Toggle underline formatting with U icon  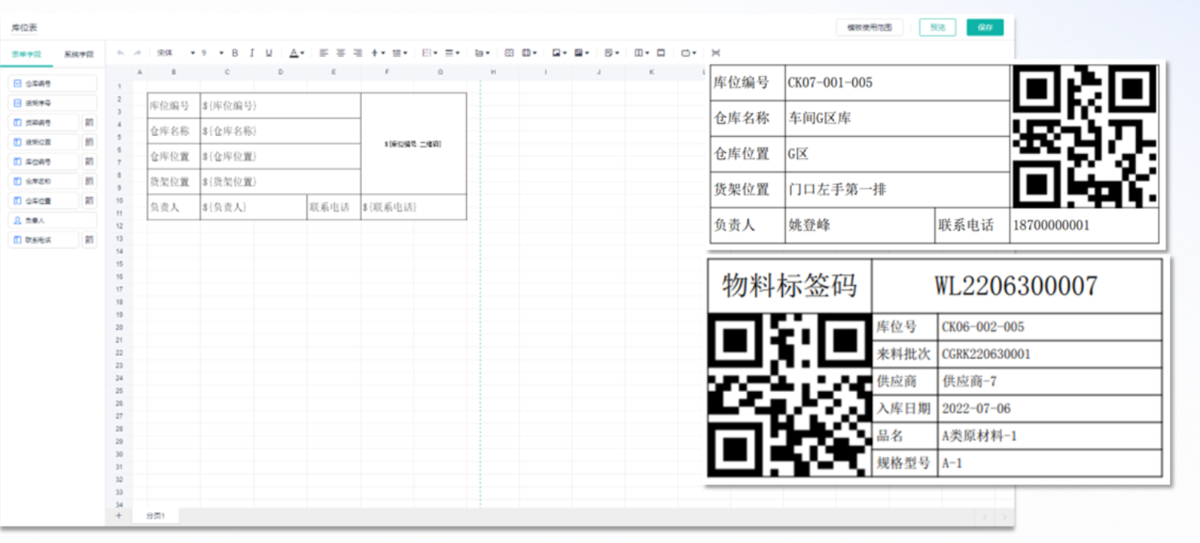click(x=269, y=52)
